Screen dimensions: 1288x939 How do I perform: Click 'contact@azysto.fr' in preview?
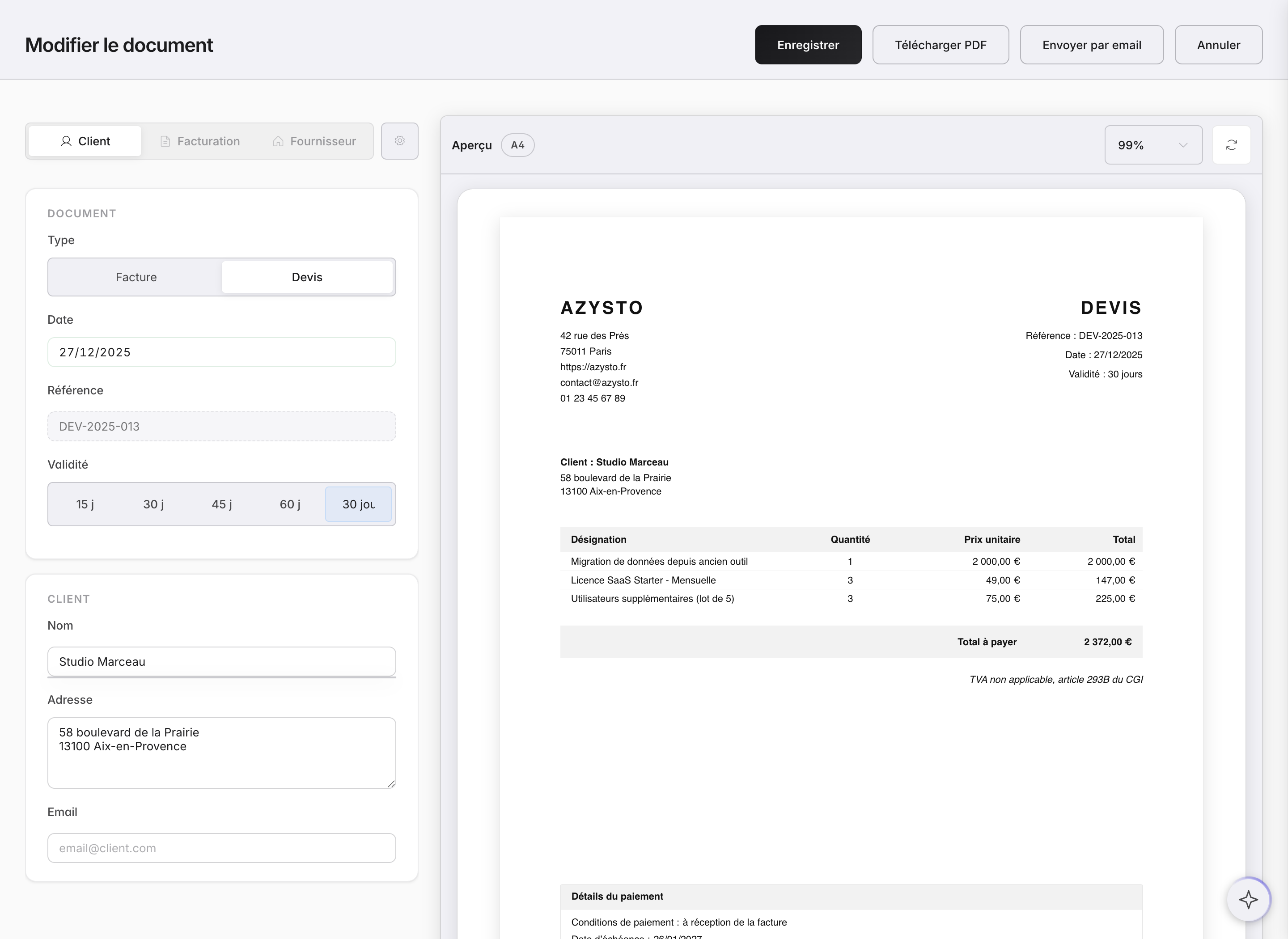599,383
